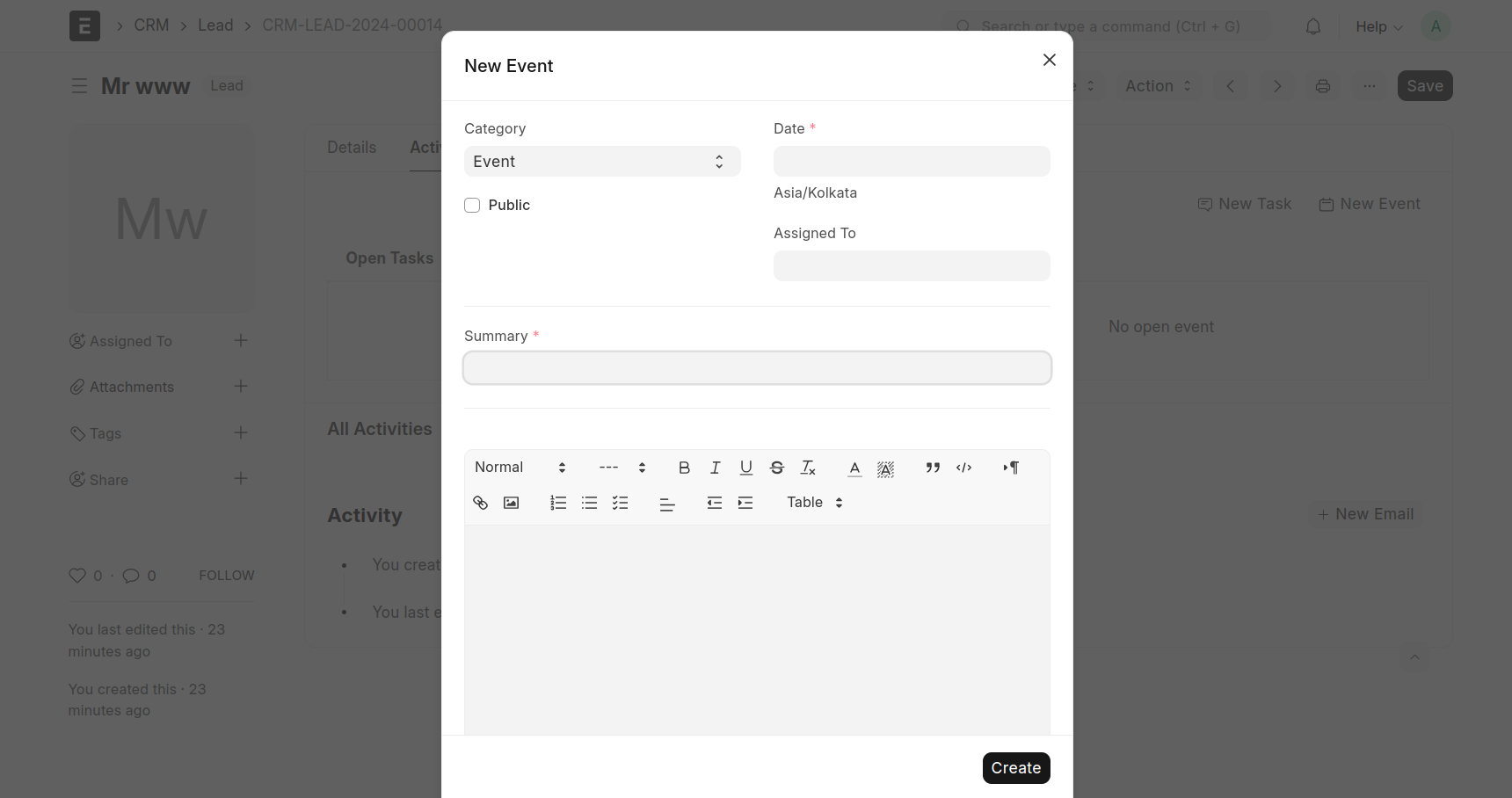
Task: Open the Category dropdown showing Event
Action: pyautogui.click(x=602, y=162)
